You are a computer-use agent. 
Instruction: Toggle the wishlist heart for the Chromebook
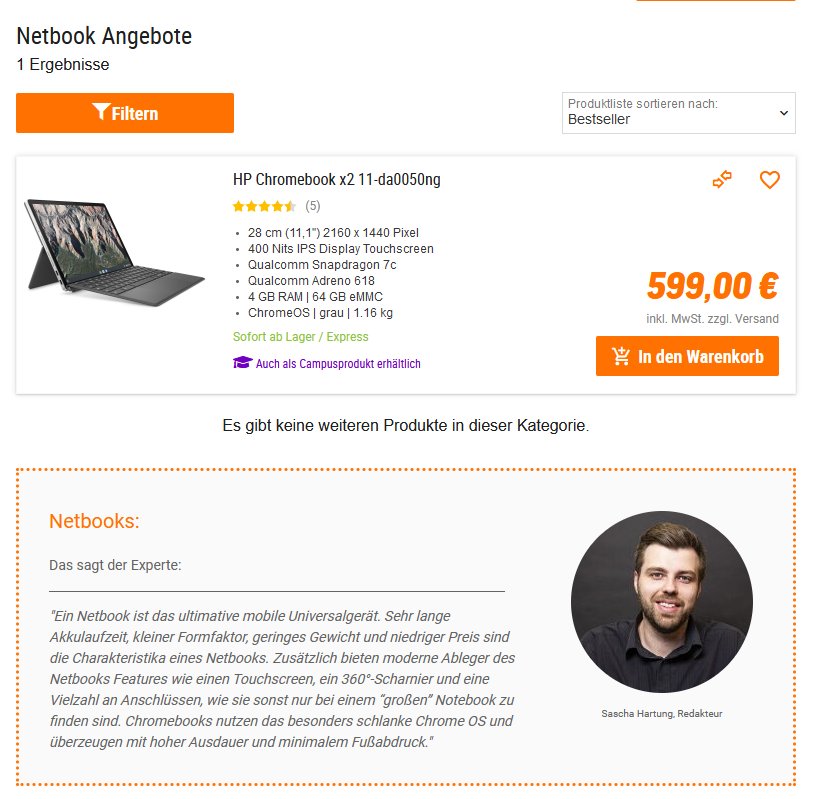tap(770, 181)
